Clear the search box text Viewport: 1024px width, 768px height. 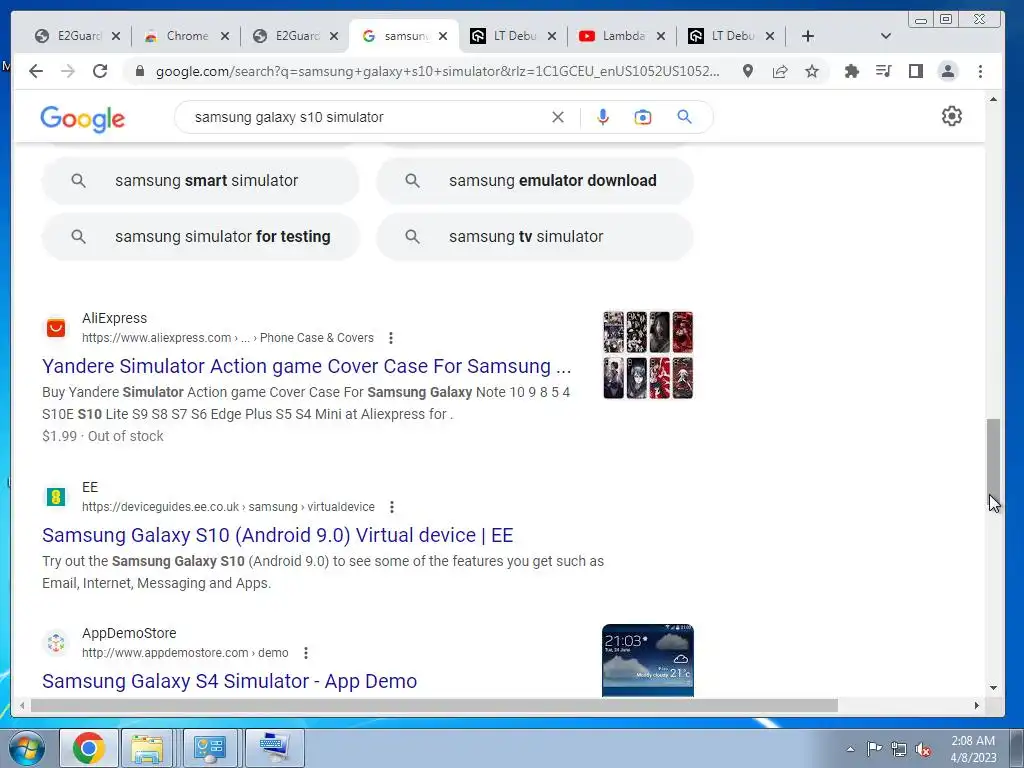tap(558, 117)
